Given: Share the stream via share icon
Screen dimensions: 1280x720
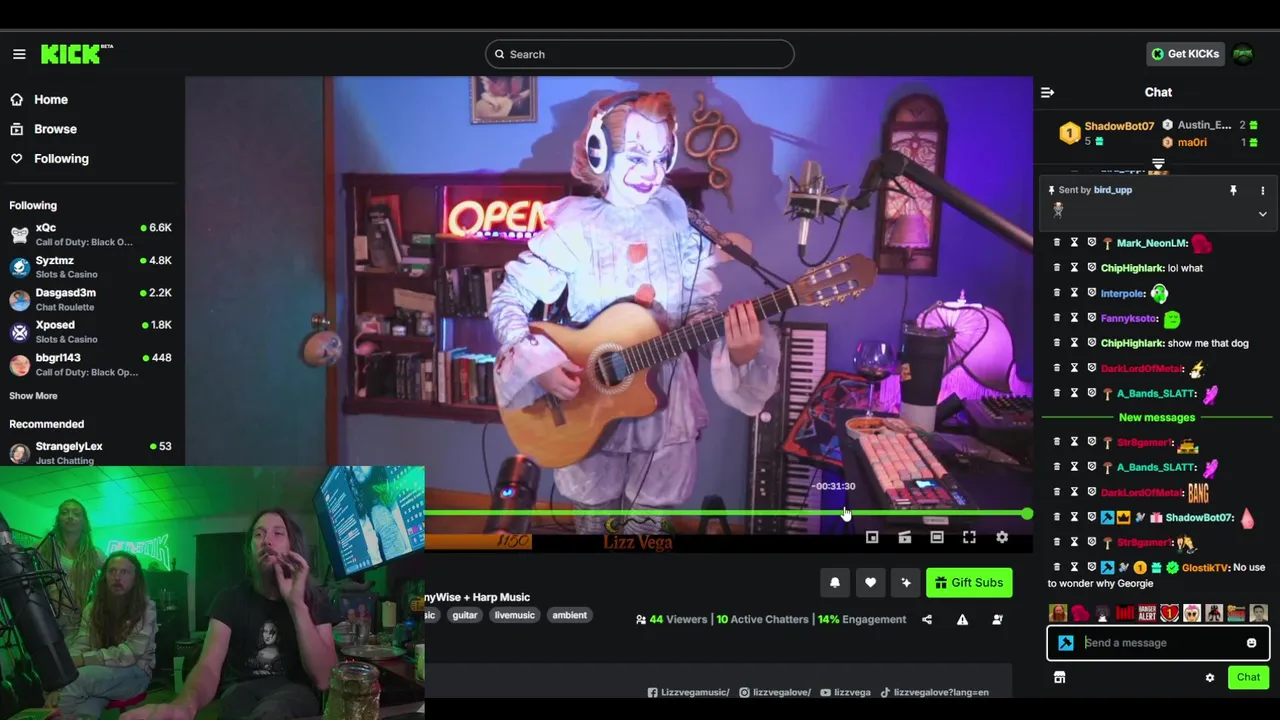Looking at the screenshot, I should [x=927, y=620].
